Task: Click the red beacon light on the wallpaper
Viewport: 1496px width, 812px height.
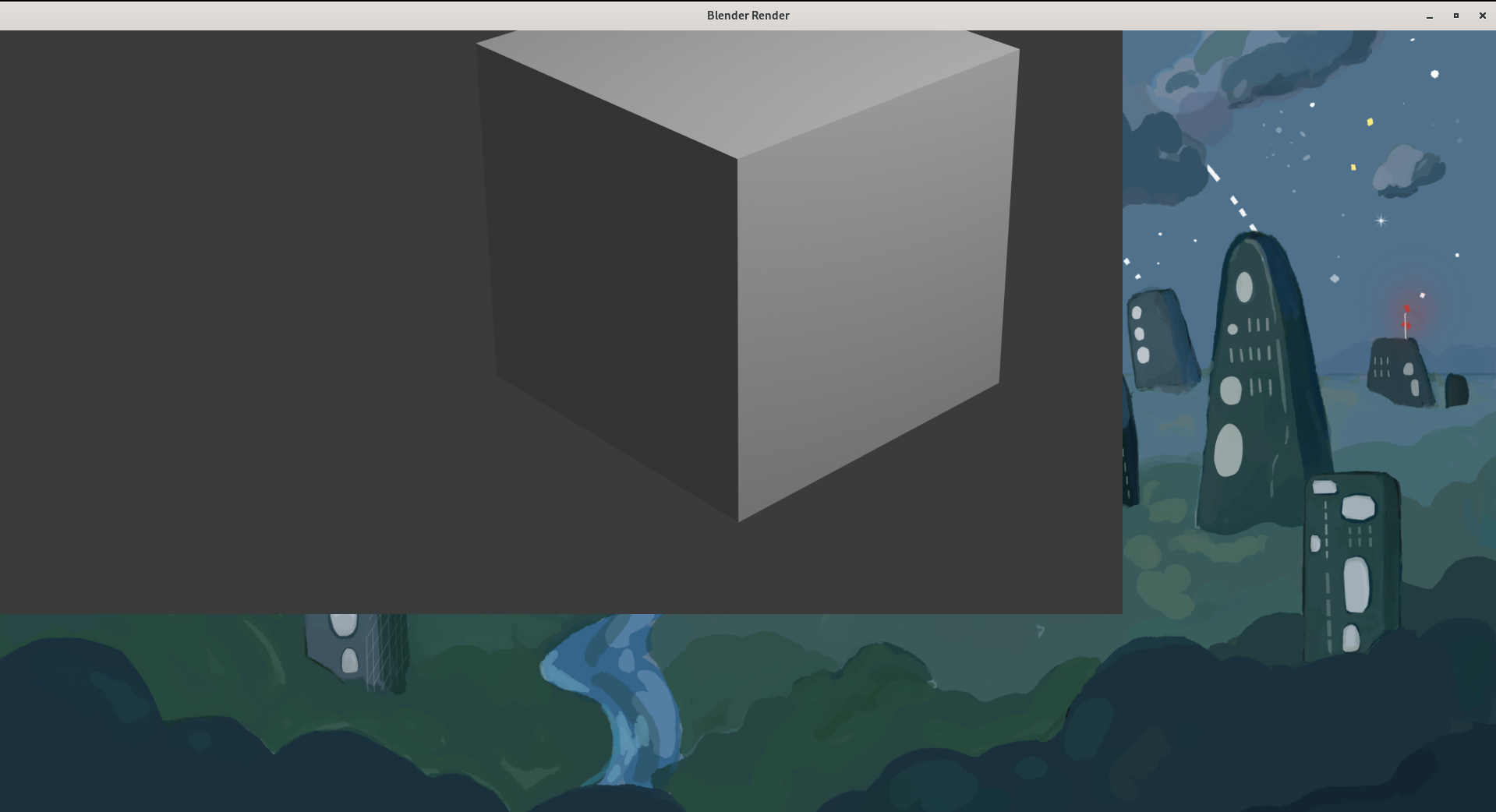Action: tap(1407, 310)
